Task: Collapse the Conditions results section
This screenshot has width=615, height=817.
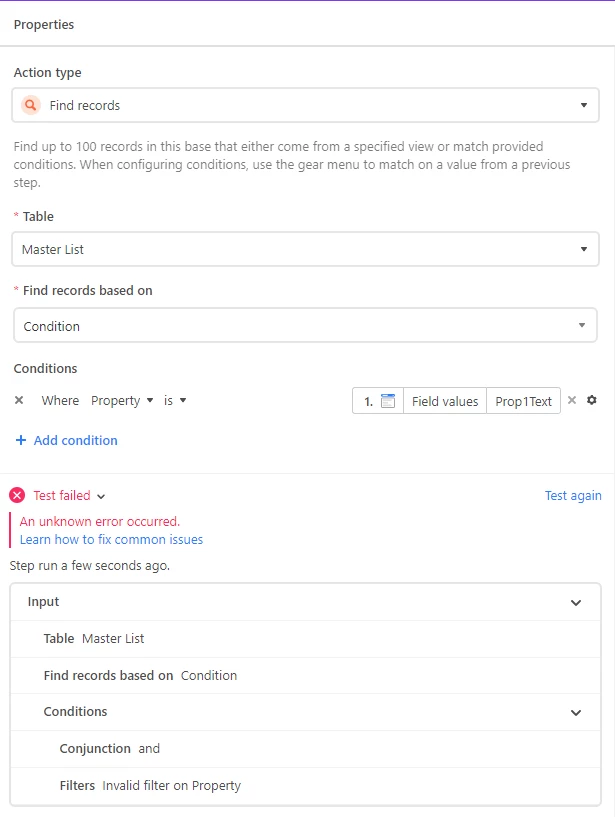Action: pyautogui.click(x=576, y=712)
